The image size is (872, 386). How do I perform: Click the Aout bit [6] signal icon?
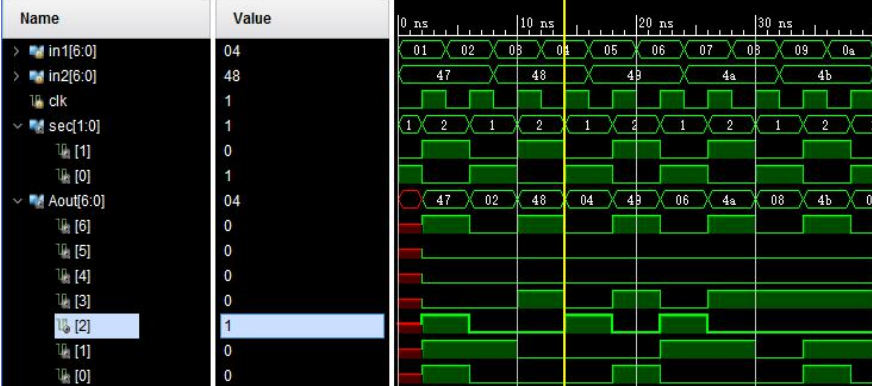pos(63,226)
